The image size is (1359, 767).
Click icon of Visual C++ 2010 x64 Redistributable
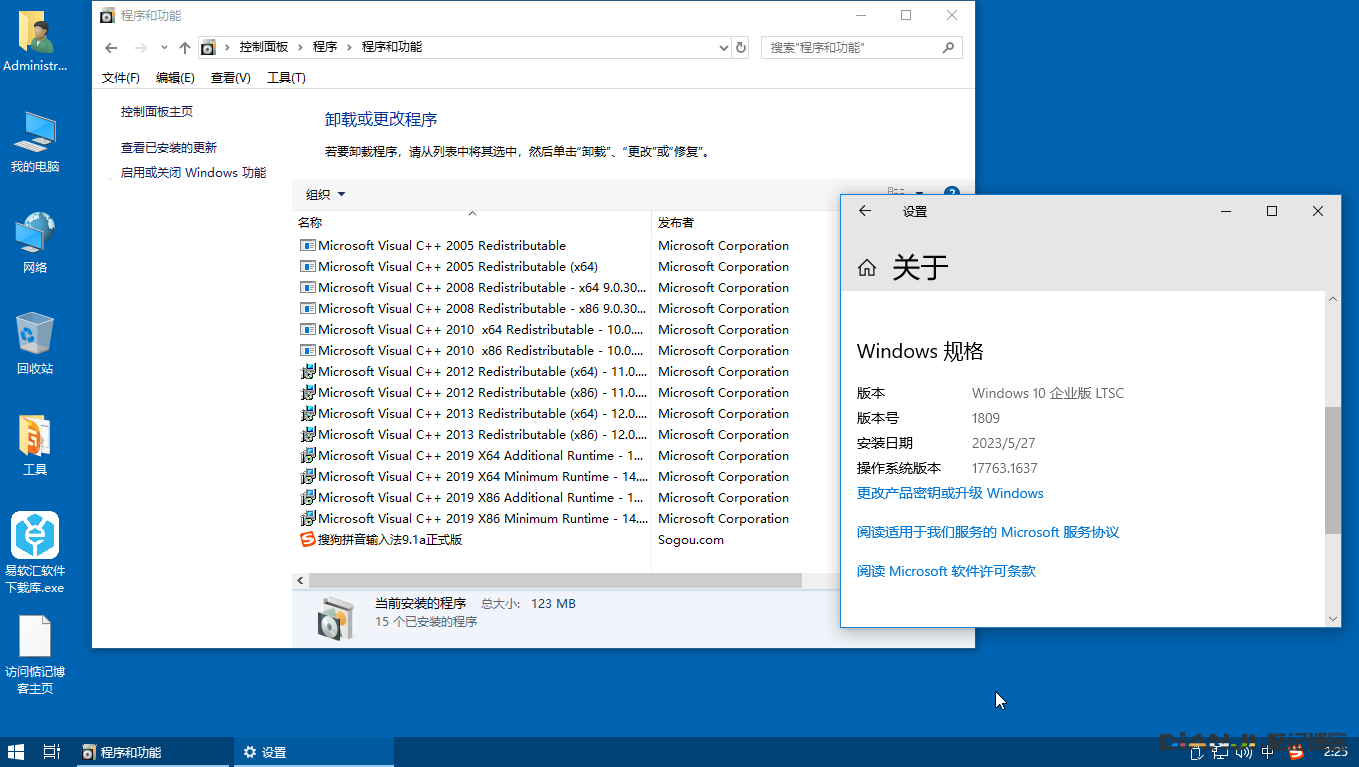[x=308, y=330]
